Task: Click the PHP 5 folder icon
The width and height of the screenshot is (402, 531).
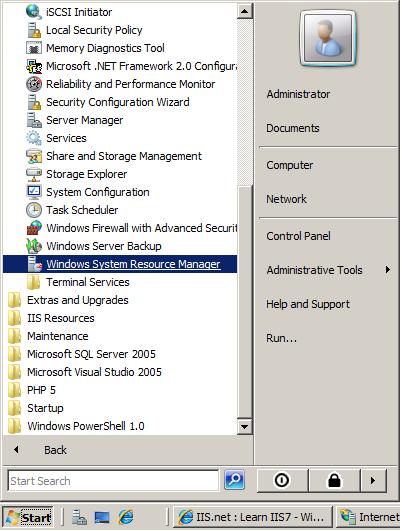Action: (15, 390)
